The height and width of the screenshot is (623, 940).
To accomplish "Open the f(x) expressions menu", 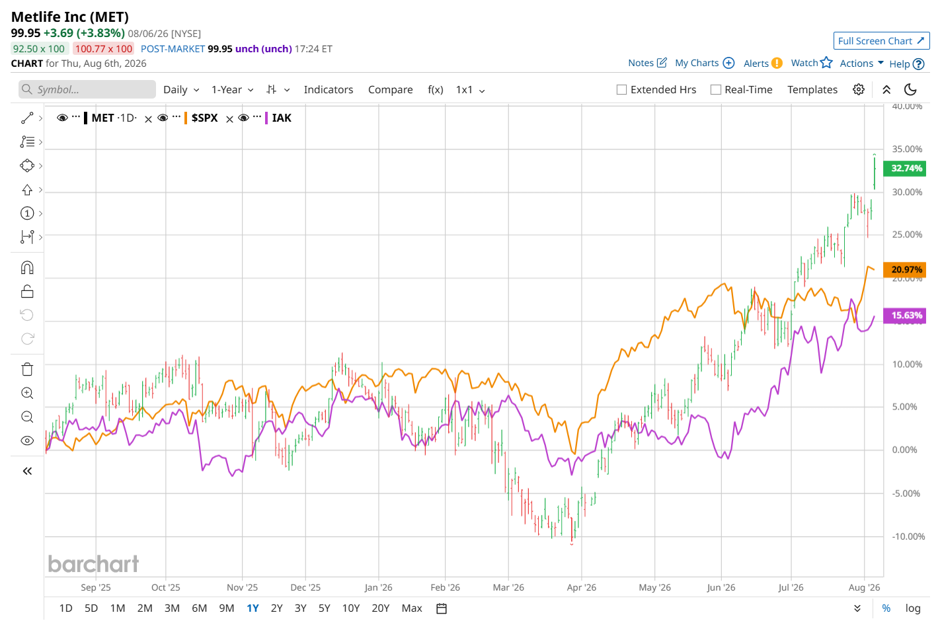I will click(x=435, y=89).
